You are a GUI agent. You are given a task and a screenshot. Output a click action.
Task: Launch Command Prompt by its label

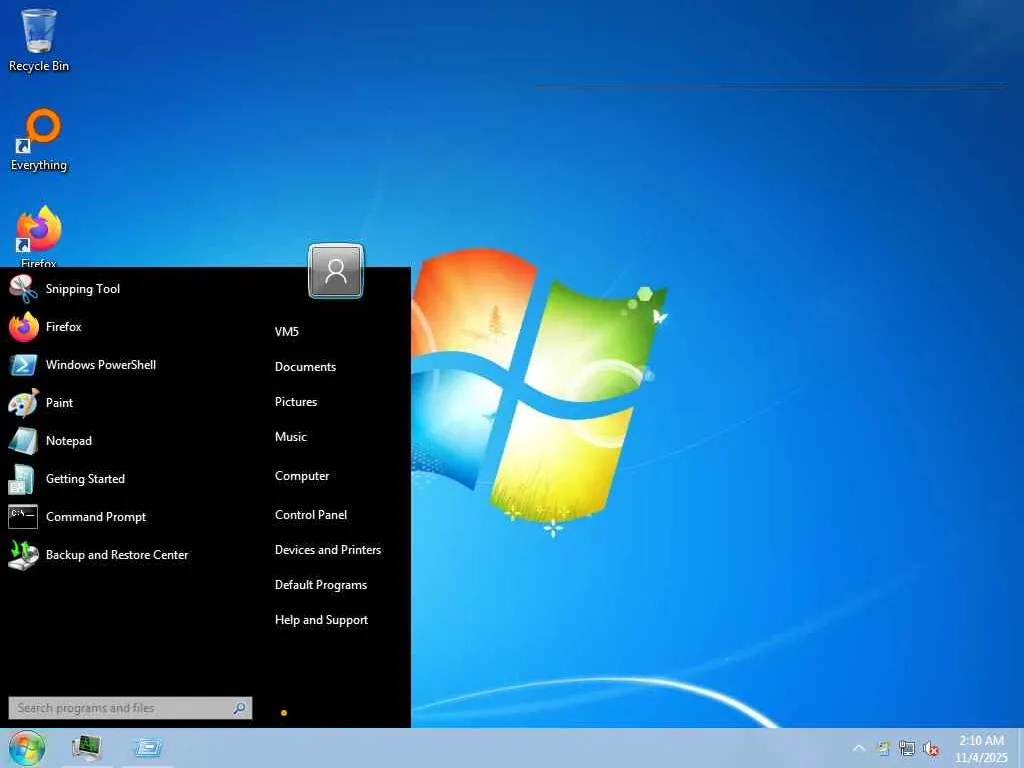[96, 517]
